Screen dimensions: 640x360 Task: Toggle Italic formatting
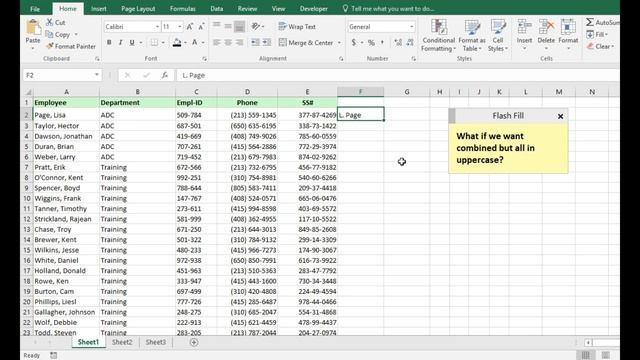[x=120, y=42]
